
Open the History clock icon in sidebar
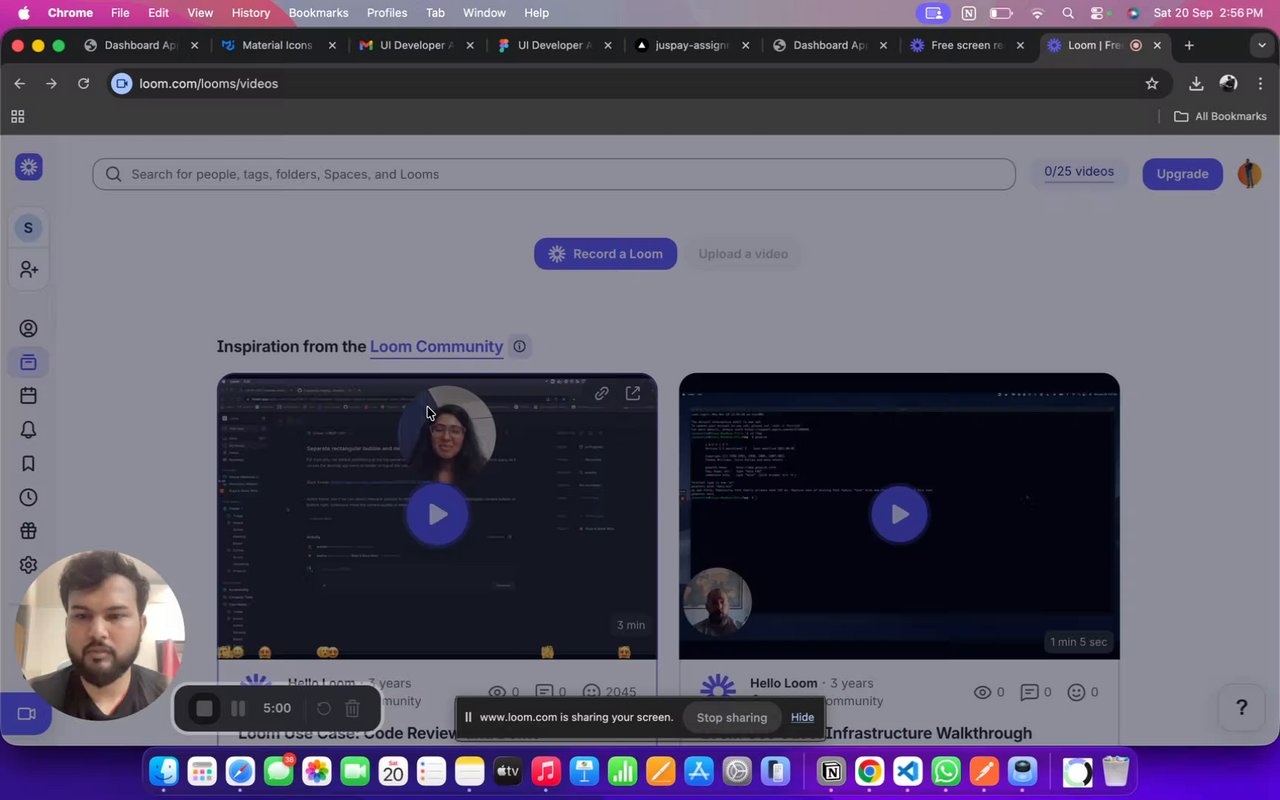pyautogui.click(x=28, y=497)
